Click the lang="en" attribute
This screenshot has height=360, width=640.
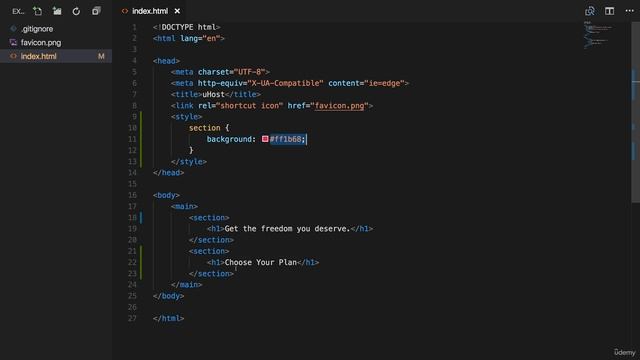click(200, 38)
